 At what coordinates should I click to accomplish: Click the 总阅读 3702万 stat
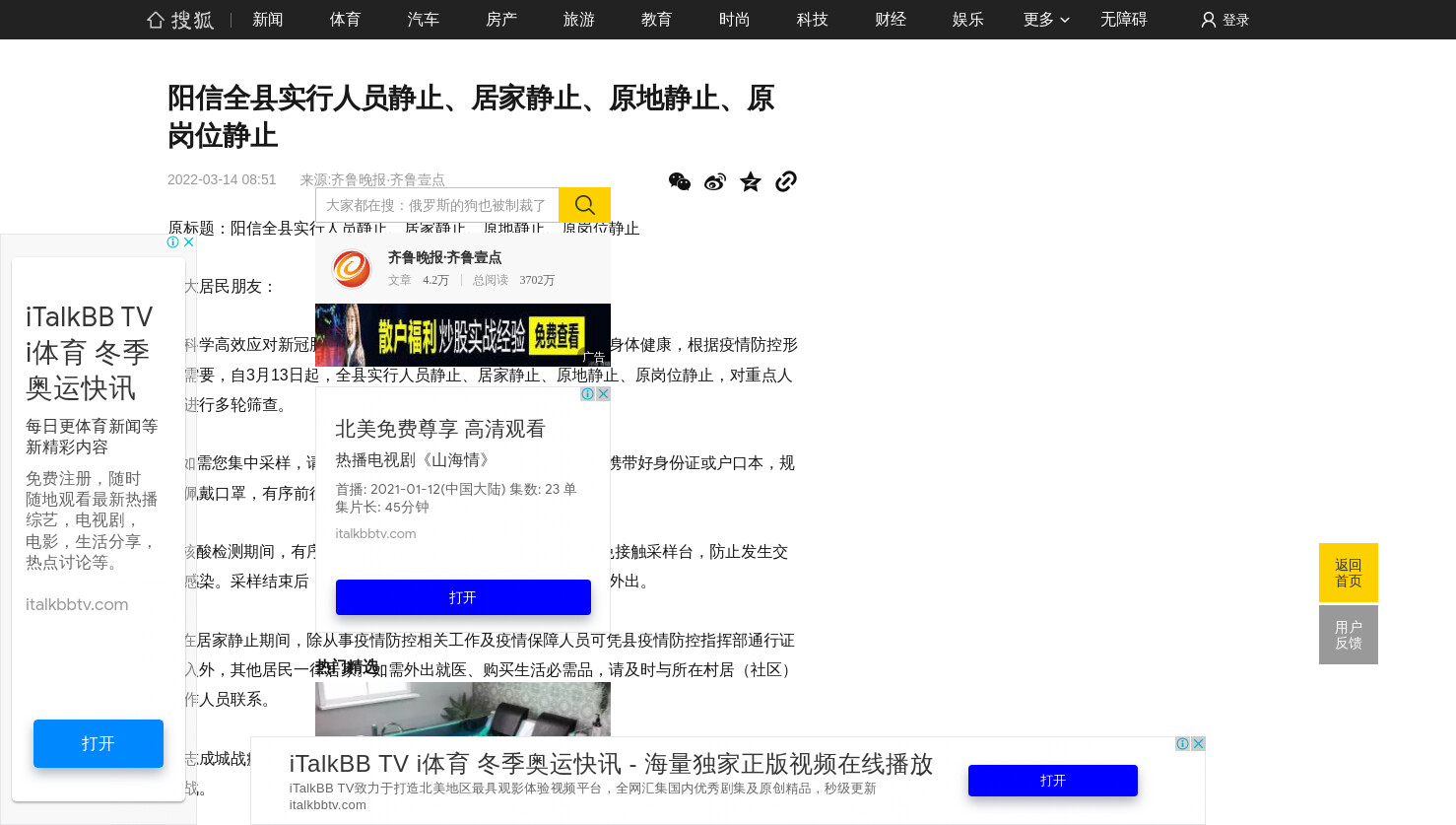513,280
